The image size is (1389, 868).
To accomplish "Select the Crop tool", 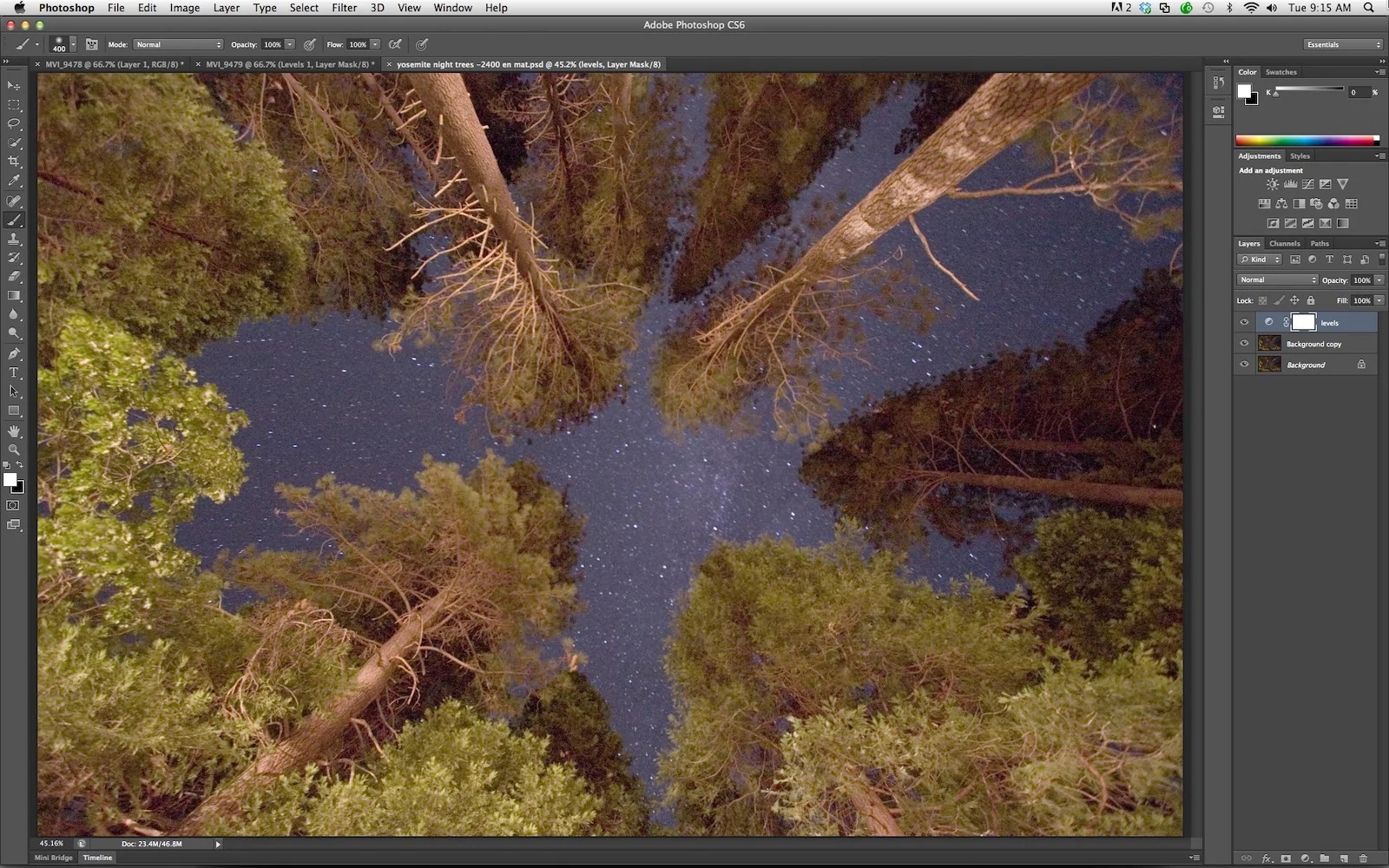I will [14, 161].
